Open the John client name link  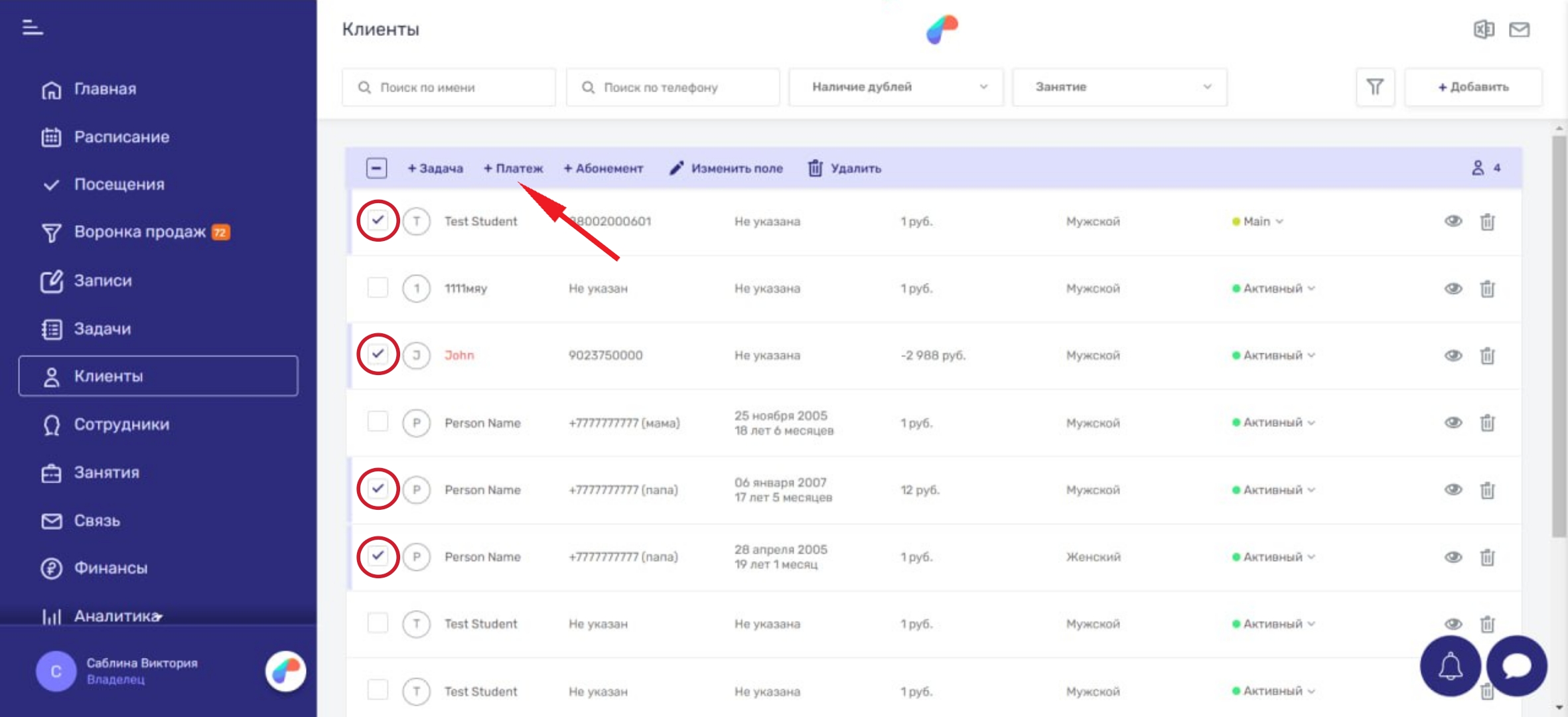click(459, 355)
